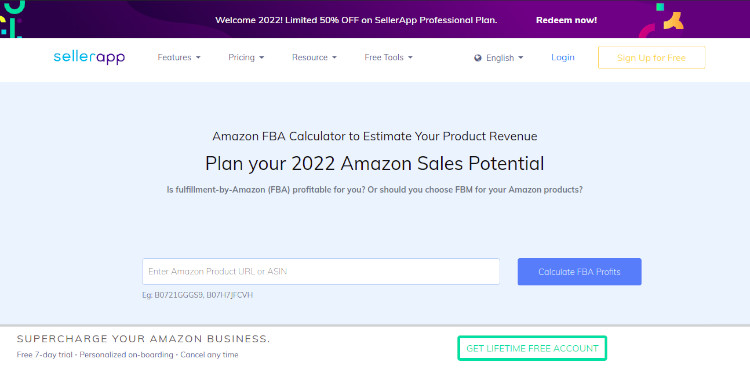Expand the Features dropdown arrow
Image resolution: width=750 pixels, height=369 pixels.
click(x=198, y=57)
